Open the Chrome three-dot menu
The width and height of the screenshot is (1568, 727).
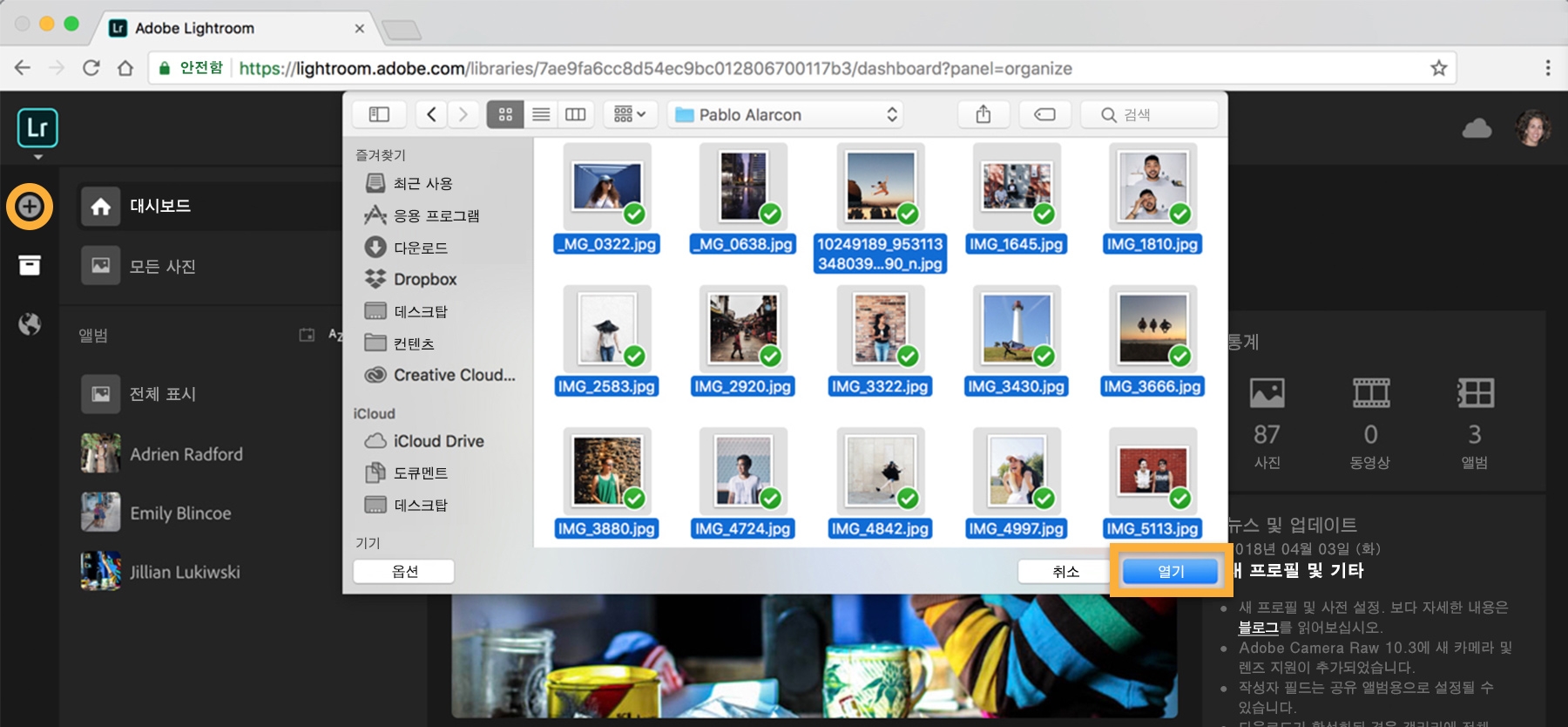pos(1547,68)
